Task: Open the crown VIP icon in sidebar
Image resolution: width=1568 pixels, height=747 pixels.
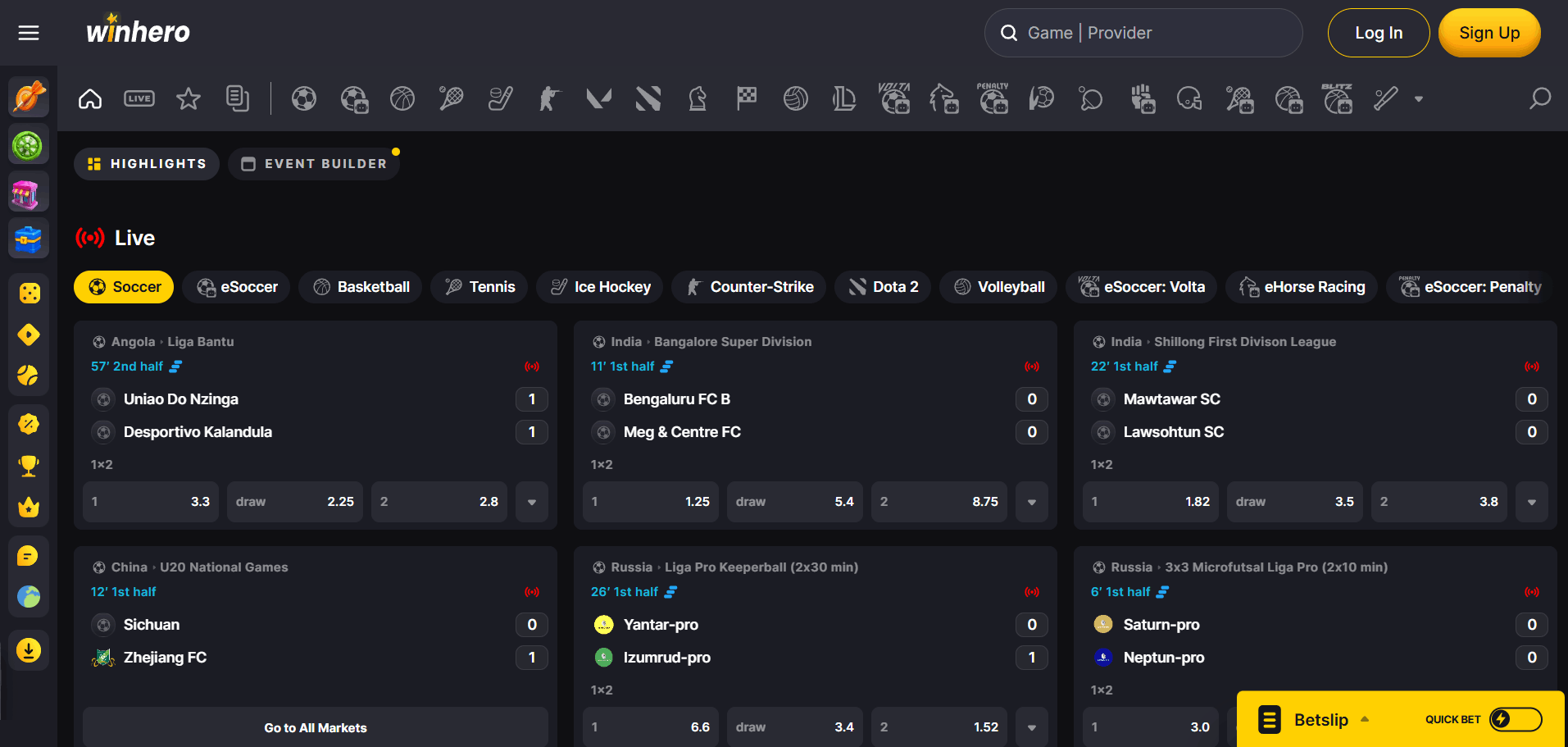Action: [29, 508]
